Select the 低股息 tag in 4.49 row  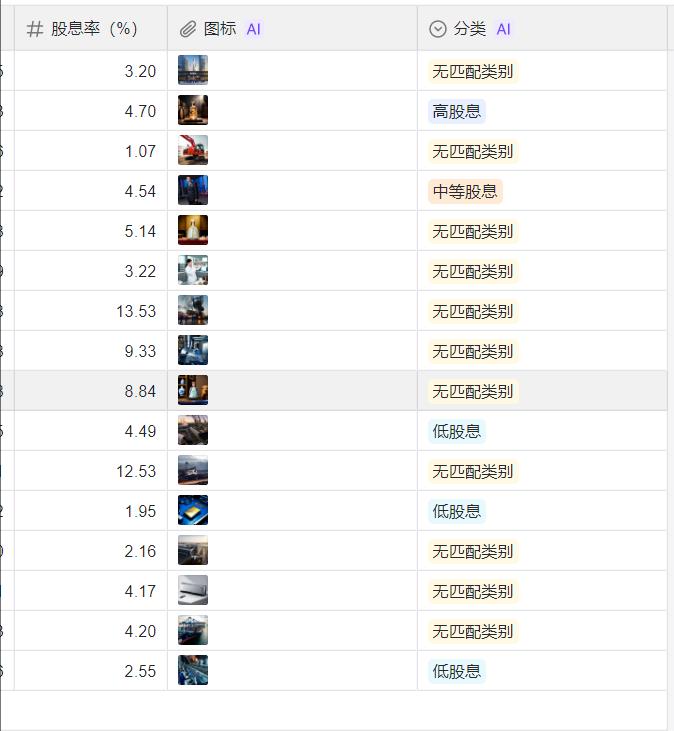457,431
